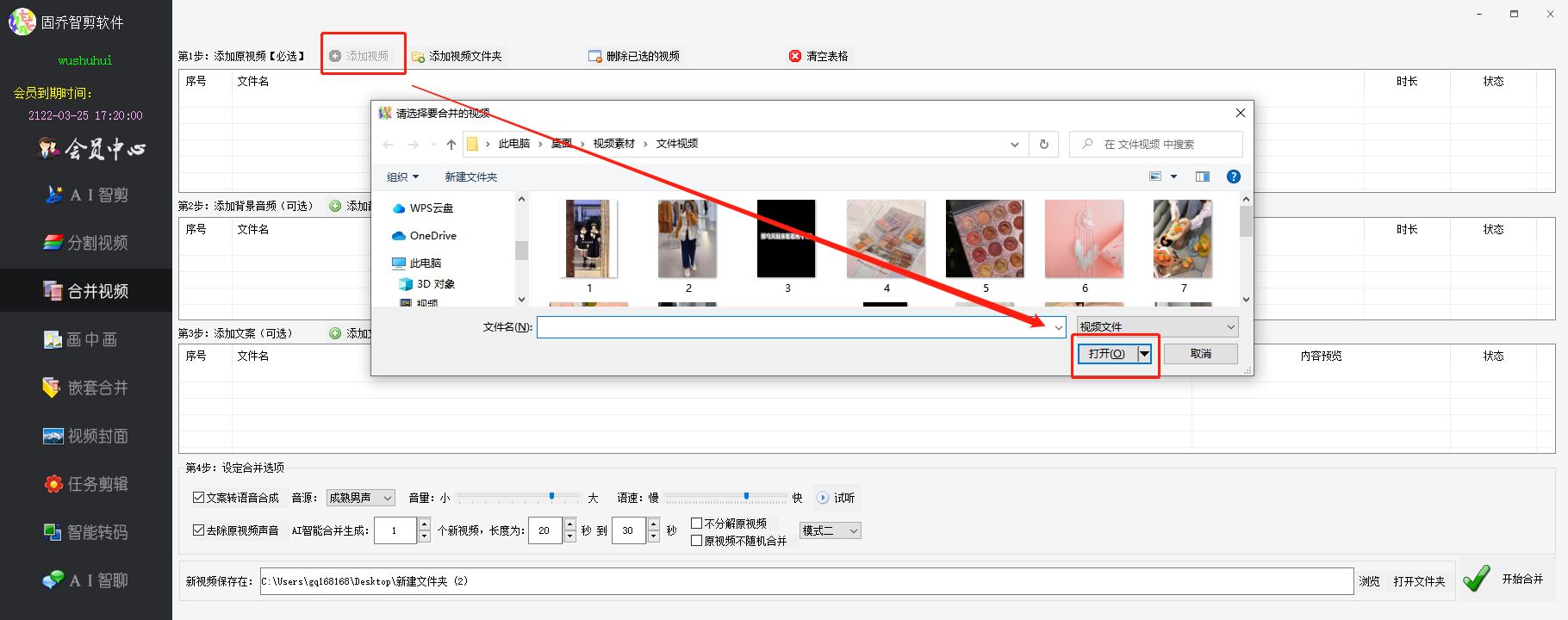Expand the 打开 button dropdown arrow
The image size is (1568, 620).
click(x=1144, y=354)
